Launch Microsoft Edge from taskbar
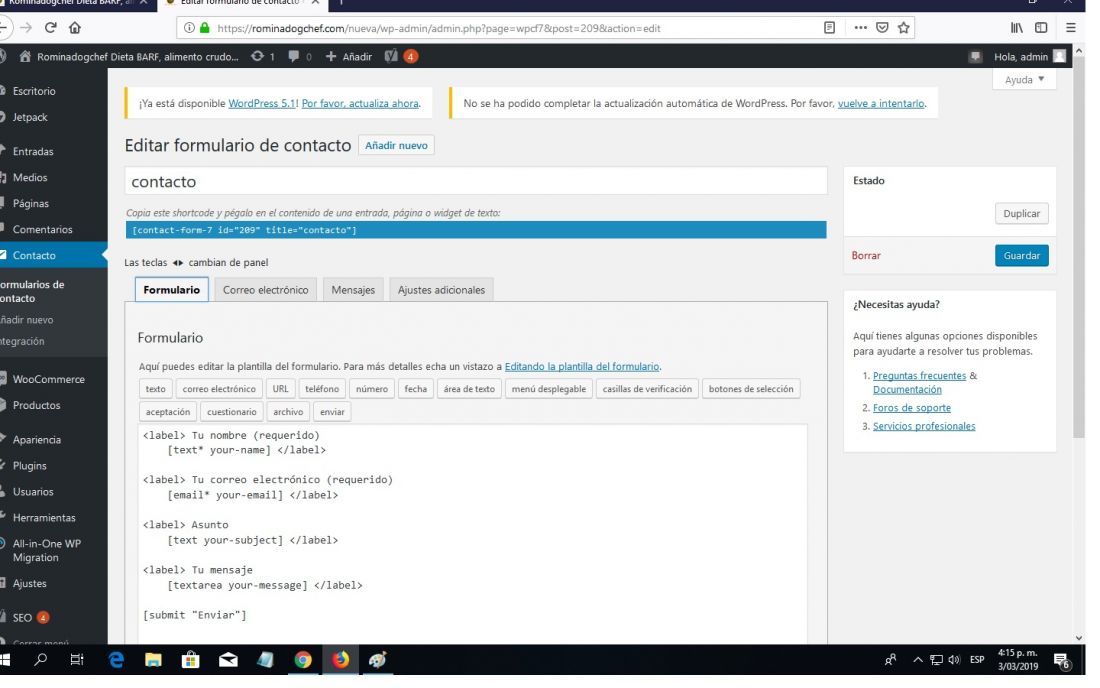Screen dimensions: 1100x688 pos(116,660)
